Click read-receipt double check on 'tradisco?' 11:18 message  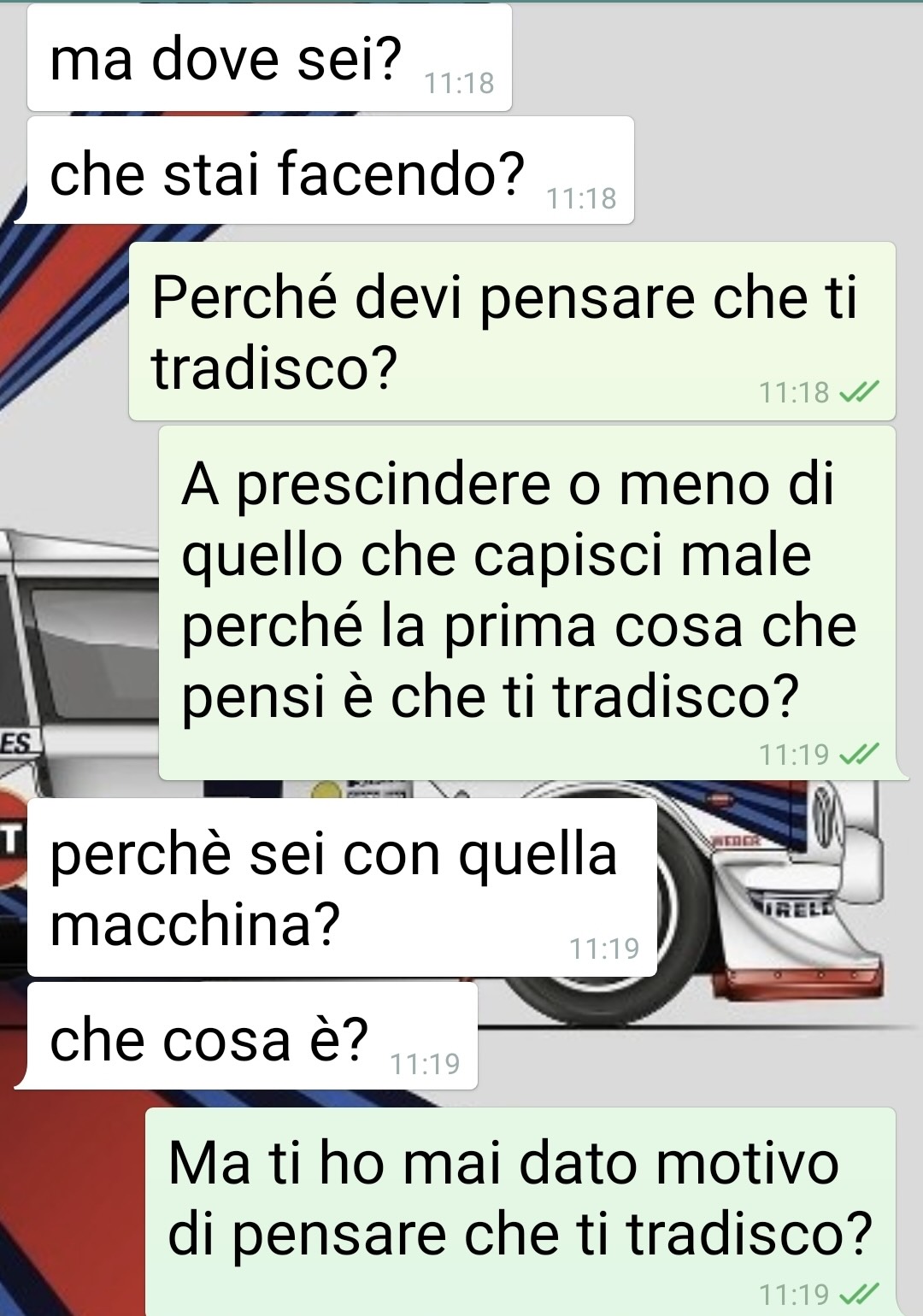pyautogui.click(x=858, y=392)
